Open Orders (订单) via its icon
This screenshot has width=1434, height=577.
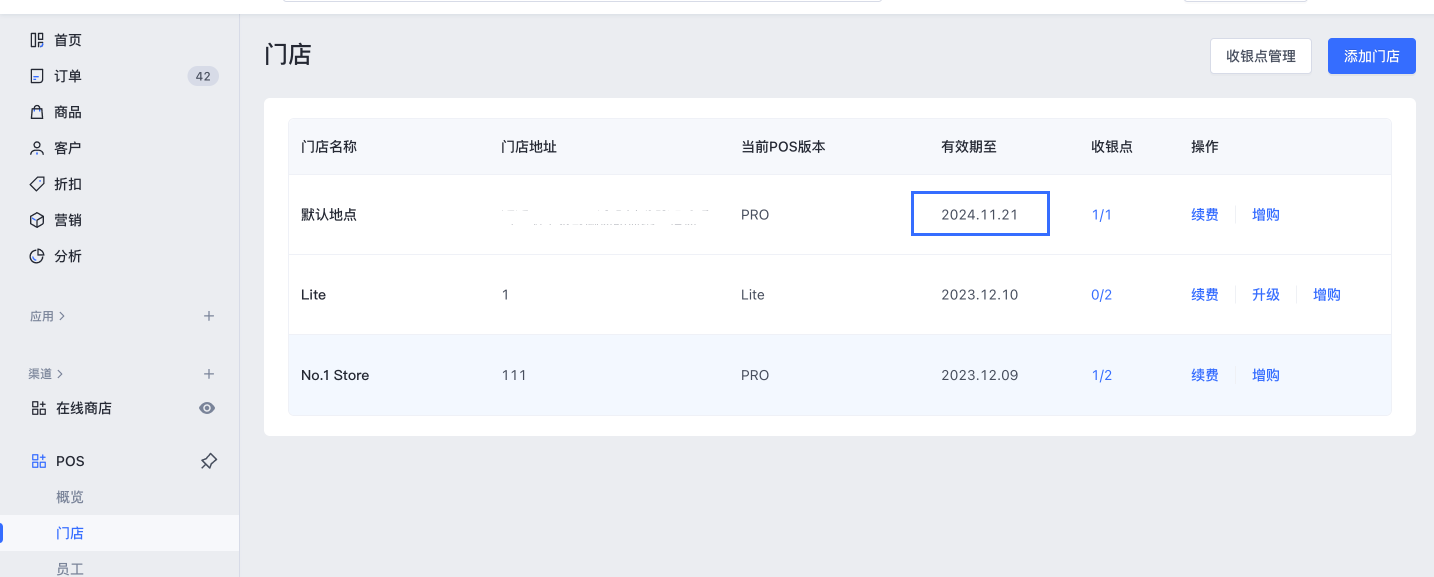pos(37,76)
